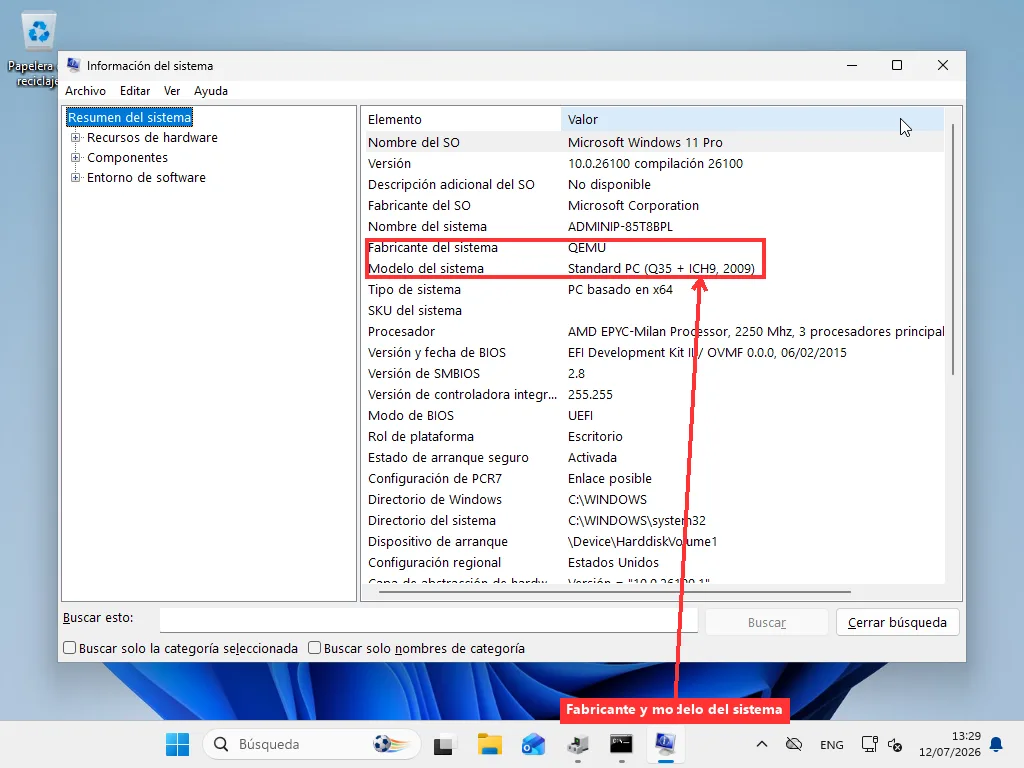Select the Nombre del SO row
1024x768 pixels.
click(x=653, y=142)
